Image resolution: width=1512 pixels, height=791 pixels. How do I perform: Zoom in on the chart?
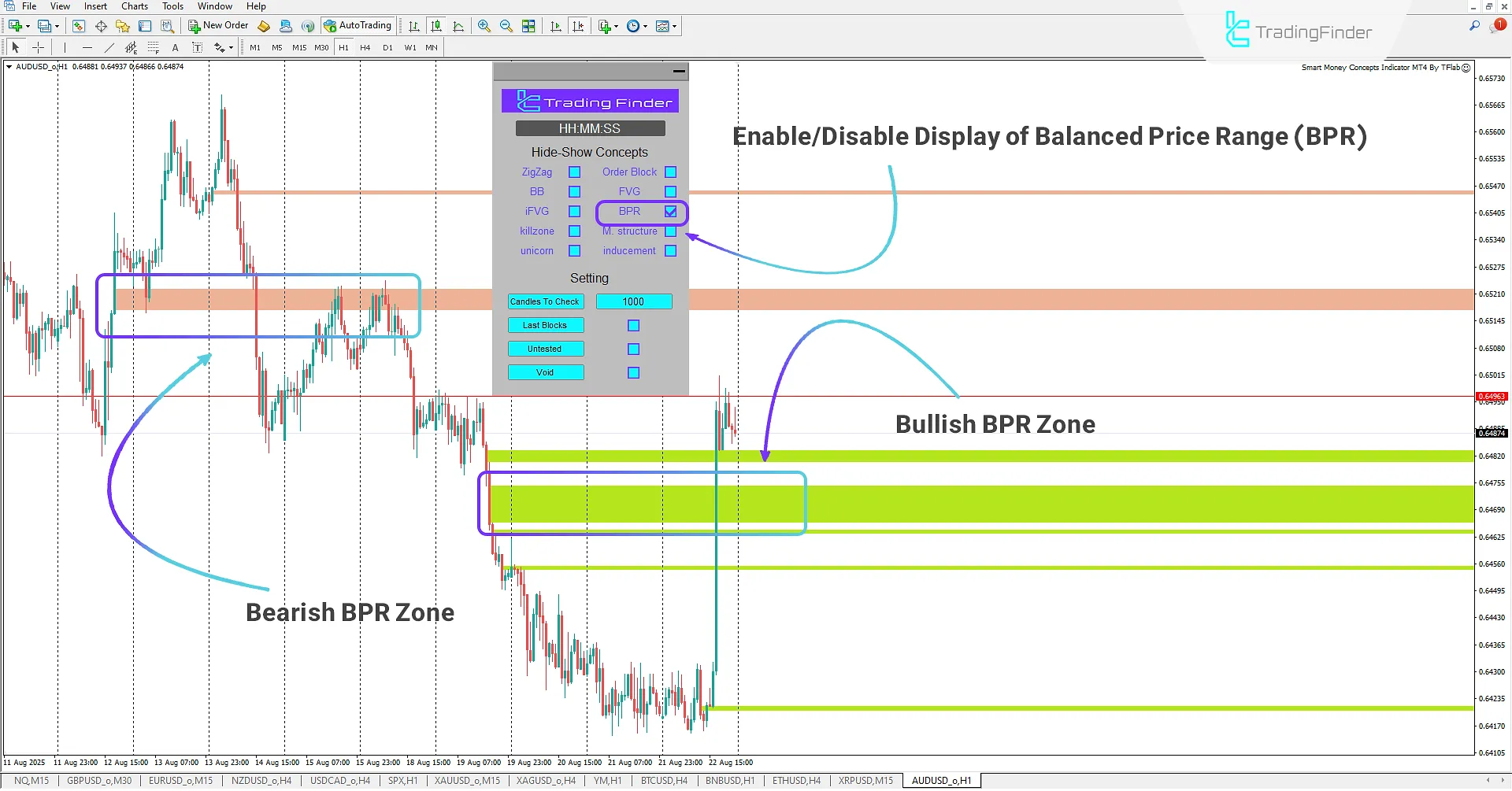click(x=484, y=25)
